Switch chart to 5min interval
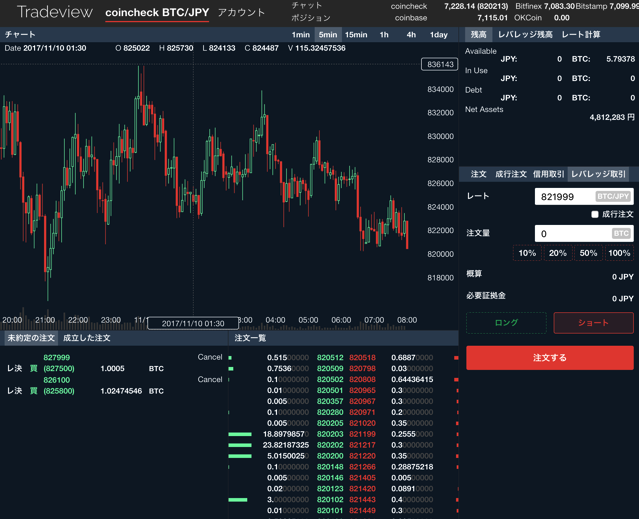The image size is (639, 519). 328,35
